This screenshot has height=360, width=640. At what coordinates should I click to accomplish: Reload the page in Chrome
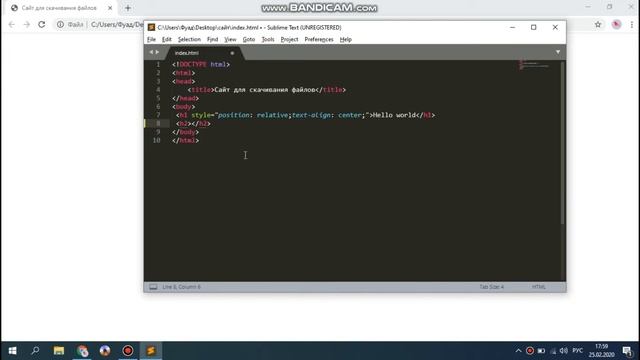42,25
